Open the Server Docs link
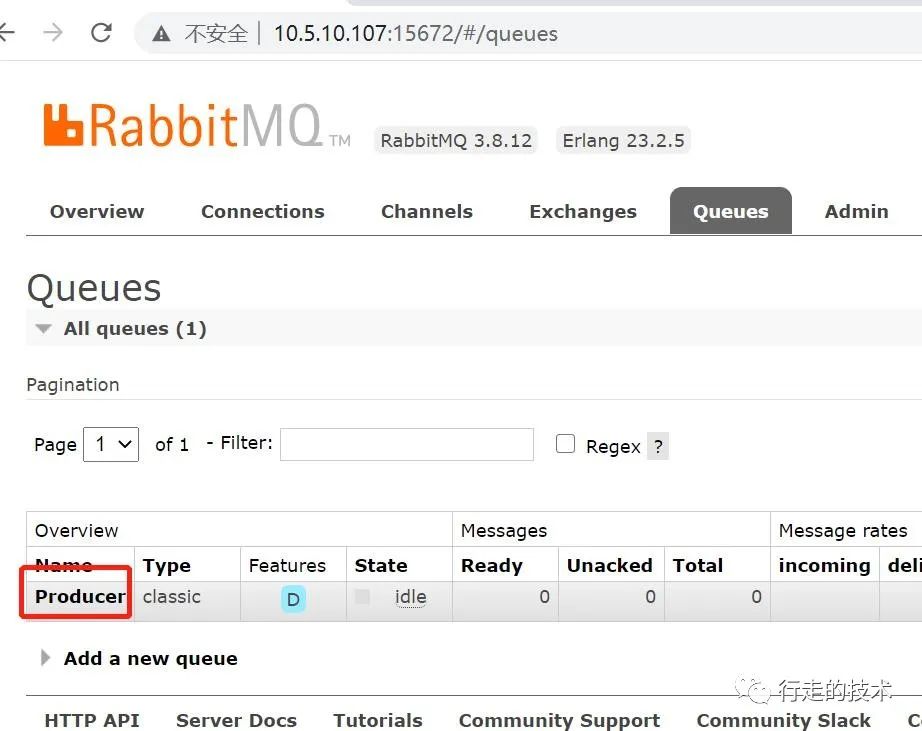 click(236, 720)
